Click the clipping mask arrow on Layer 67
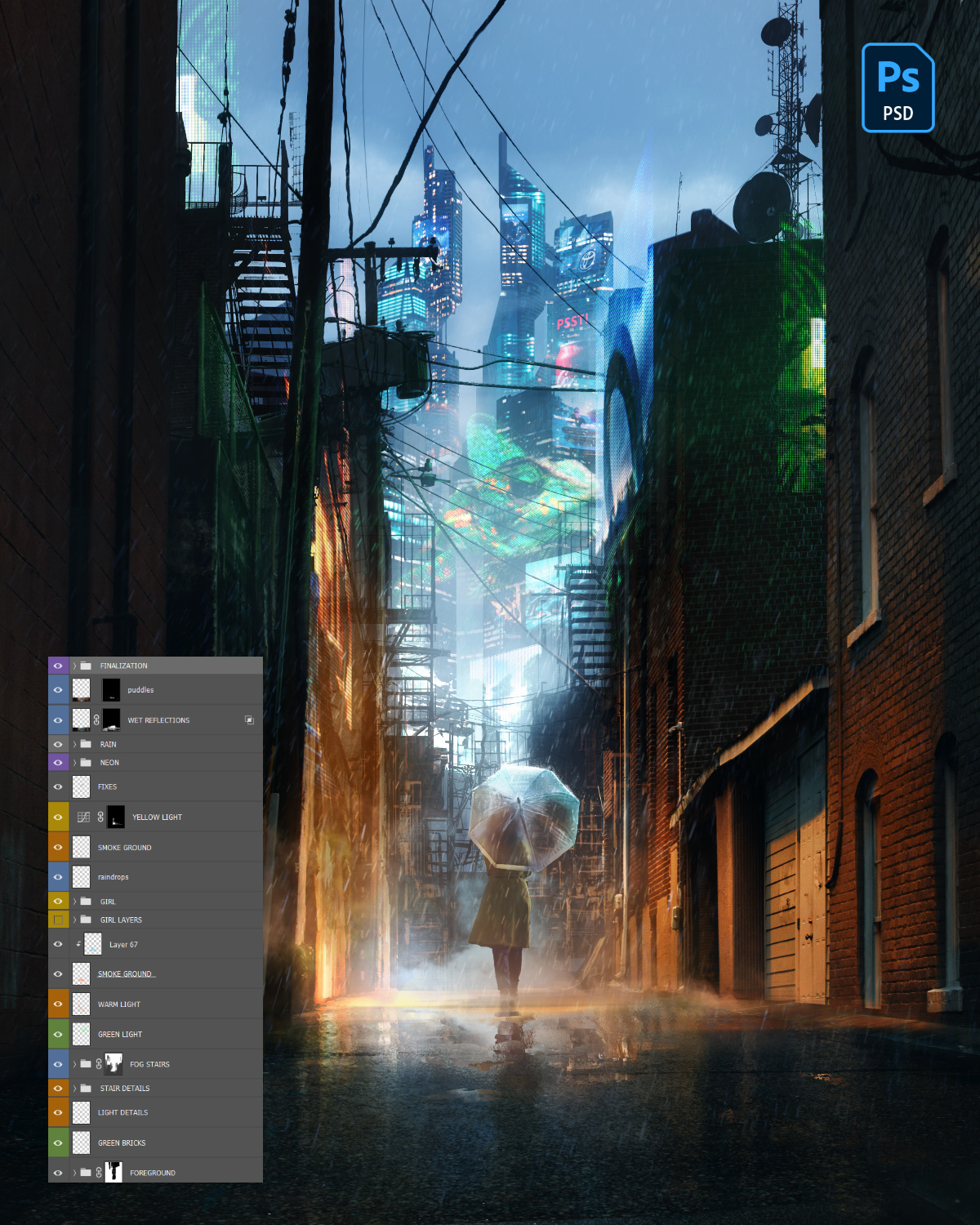The image size is (980, 1225). click(x=78, y=944)
